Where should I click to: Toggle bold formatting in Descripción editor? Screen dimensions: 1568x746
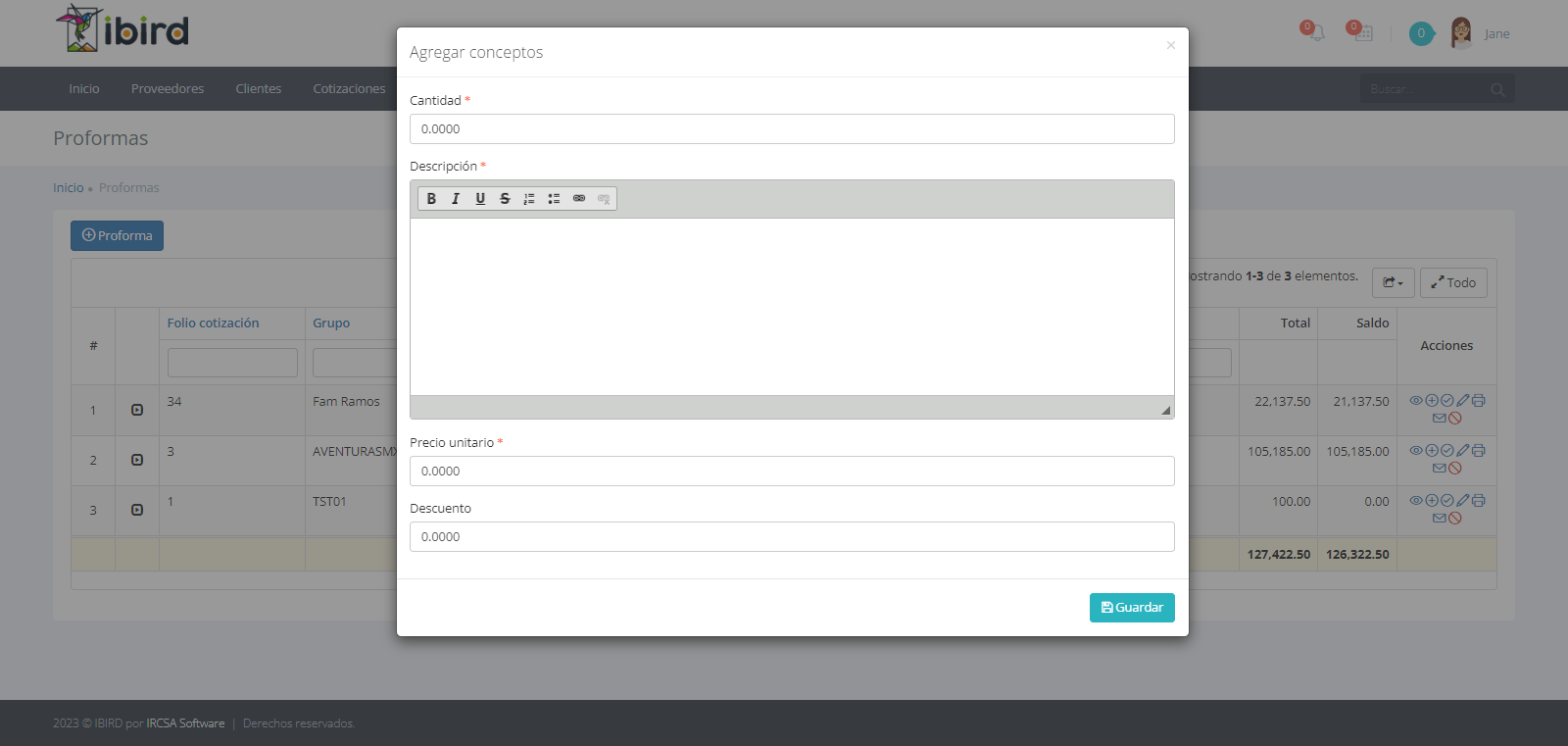pos(431,198)
